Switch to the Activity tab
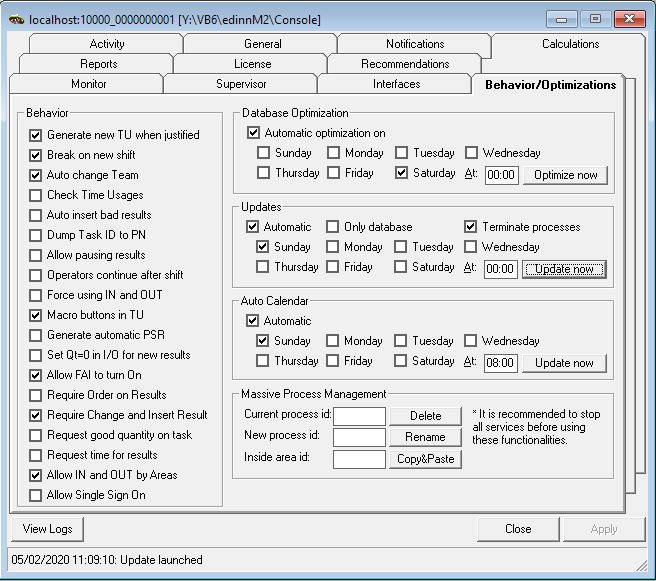656x581 pixels. click(x=107, y=44)
